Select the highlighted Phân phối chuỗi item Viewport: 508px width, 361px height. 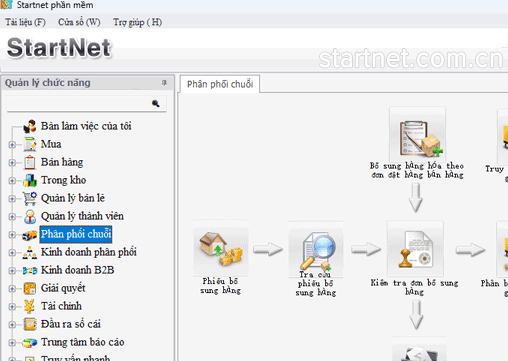pyautogui.click(x=76, y=234)
